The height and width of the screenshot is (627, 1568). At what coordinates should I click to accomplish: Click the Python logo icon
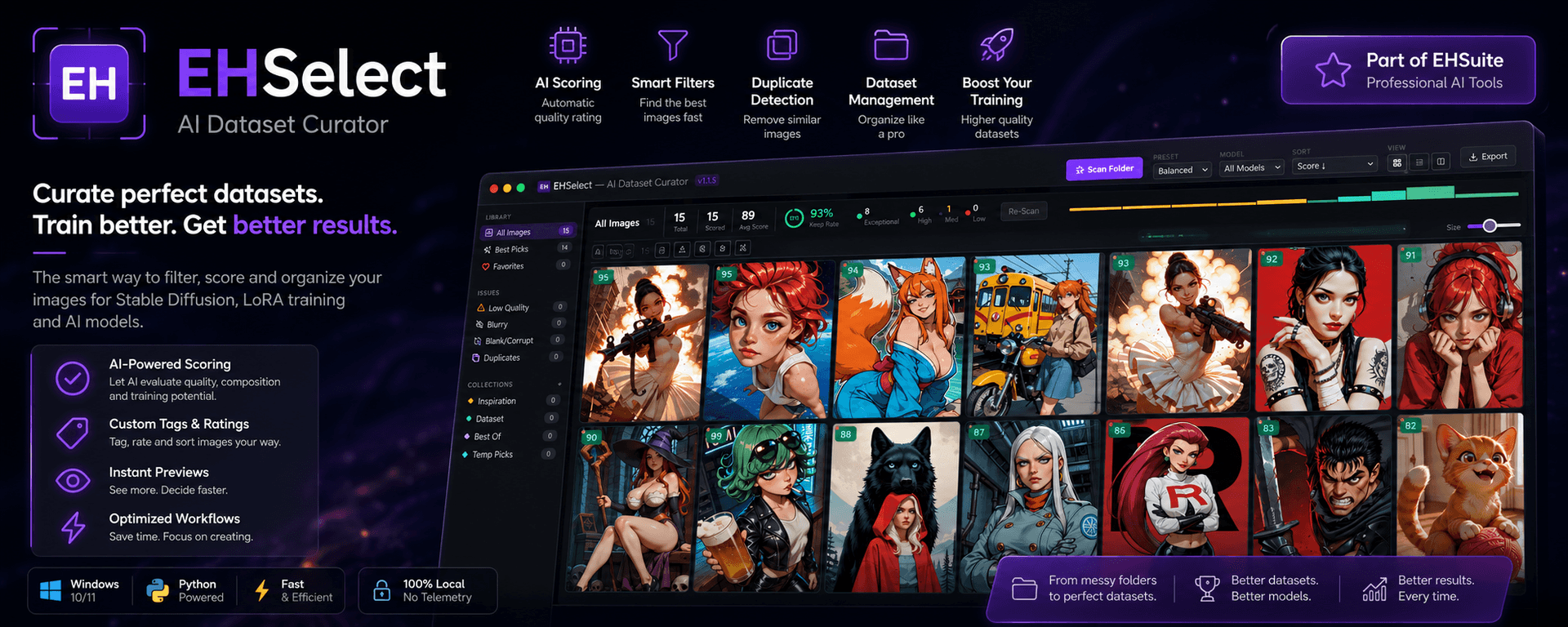coord(158,590)
